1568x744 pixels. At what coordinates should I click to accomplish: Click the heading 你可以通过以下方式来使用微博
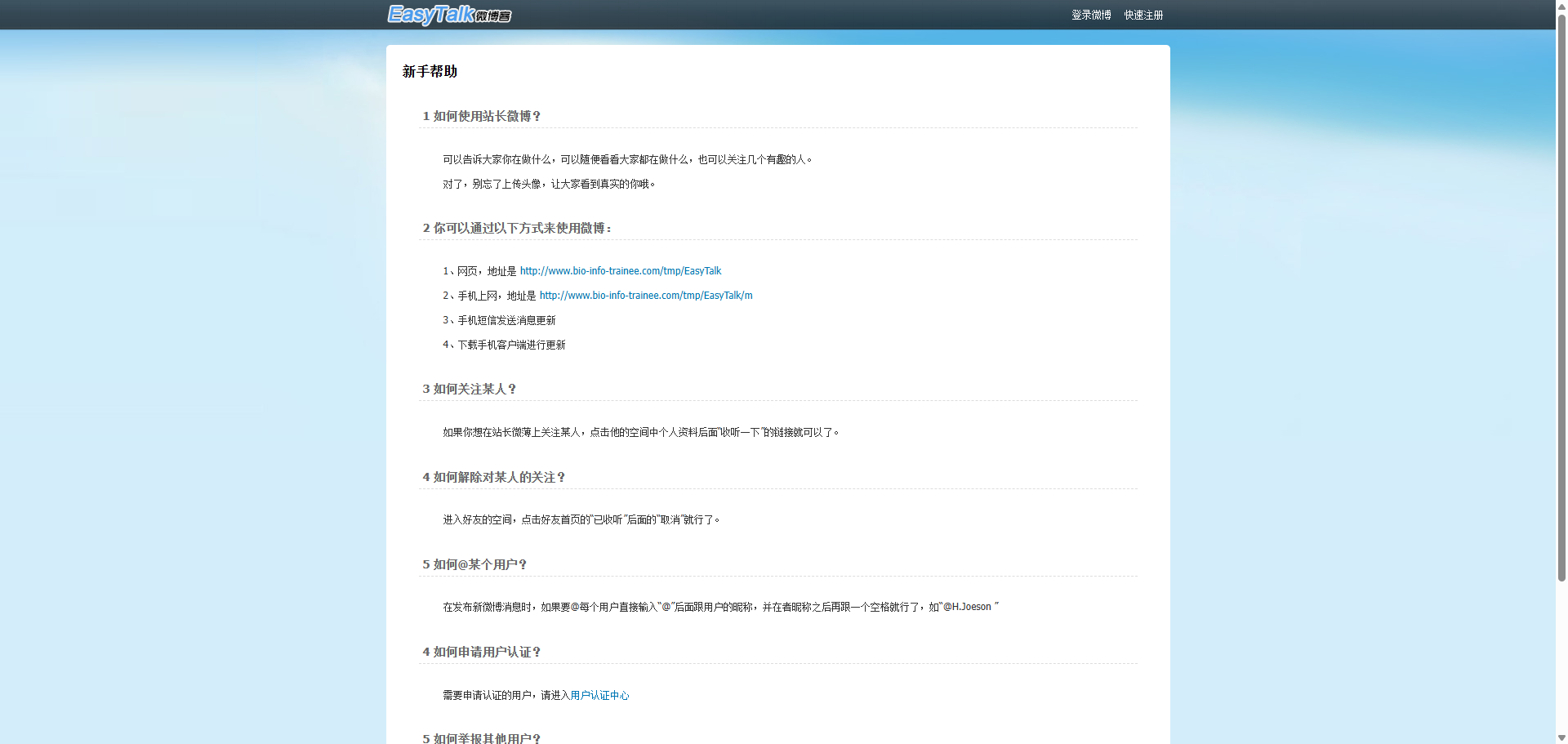[517, 229]
